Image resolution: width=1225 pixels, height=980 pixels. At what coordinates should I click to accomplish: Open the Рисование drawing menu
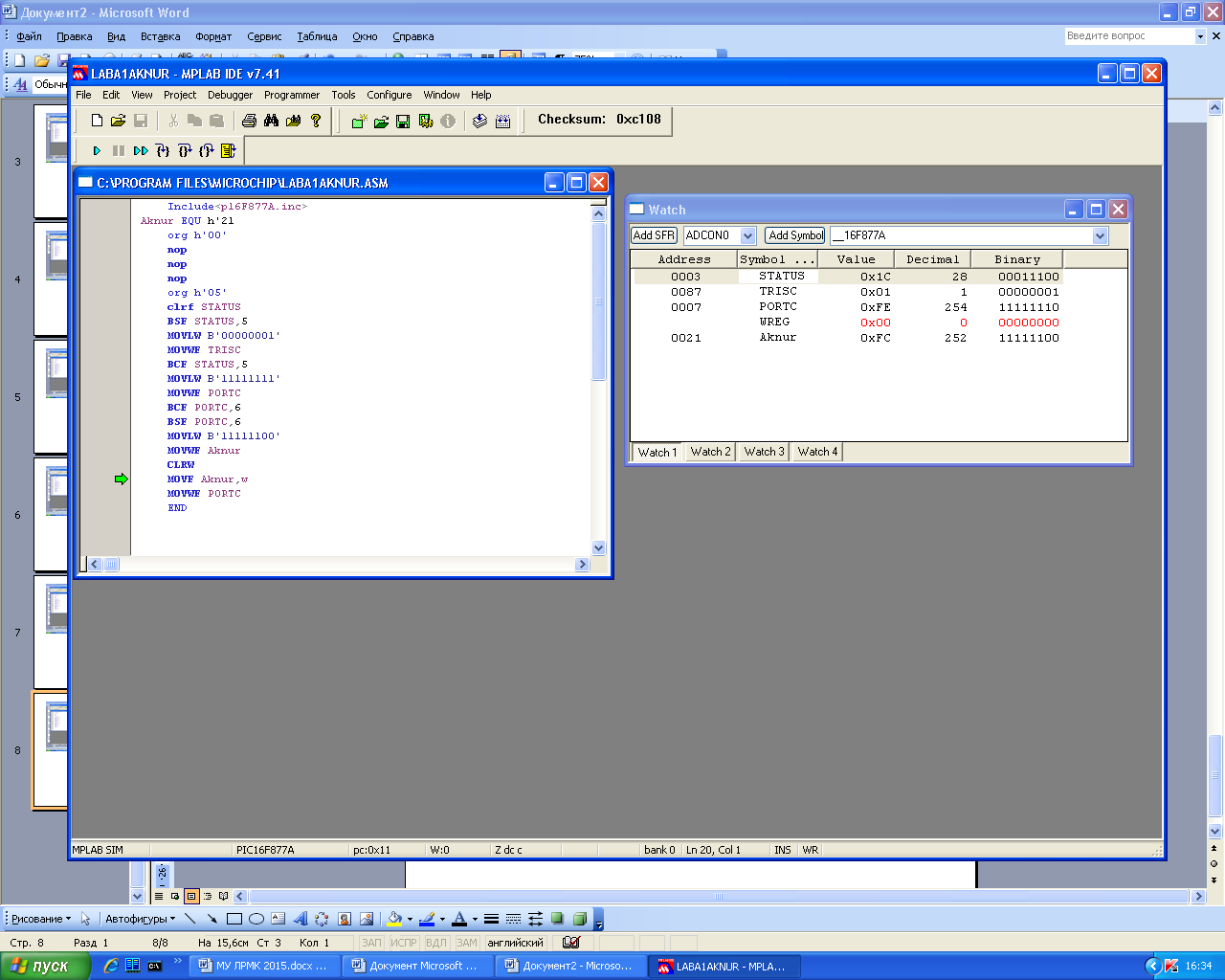click(41, 919)
